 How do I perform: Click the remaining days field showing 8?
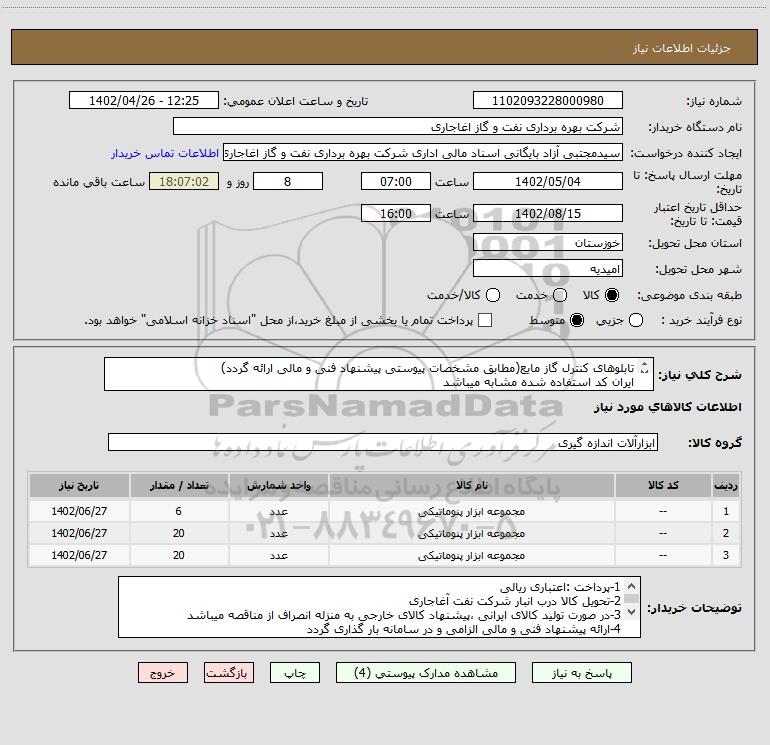pos(288,181)
